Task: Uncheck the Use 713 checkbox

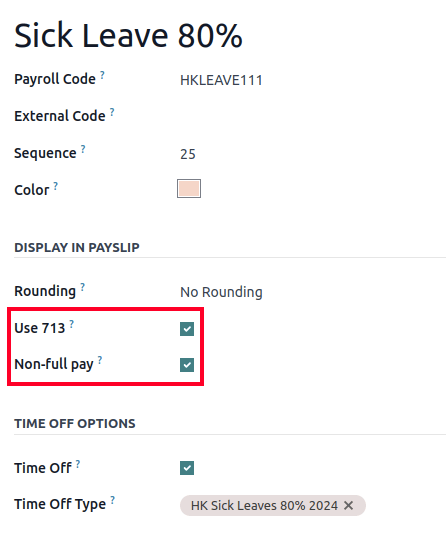Action: pyautogui.click(x=187, y=329)
